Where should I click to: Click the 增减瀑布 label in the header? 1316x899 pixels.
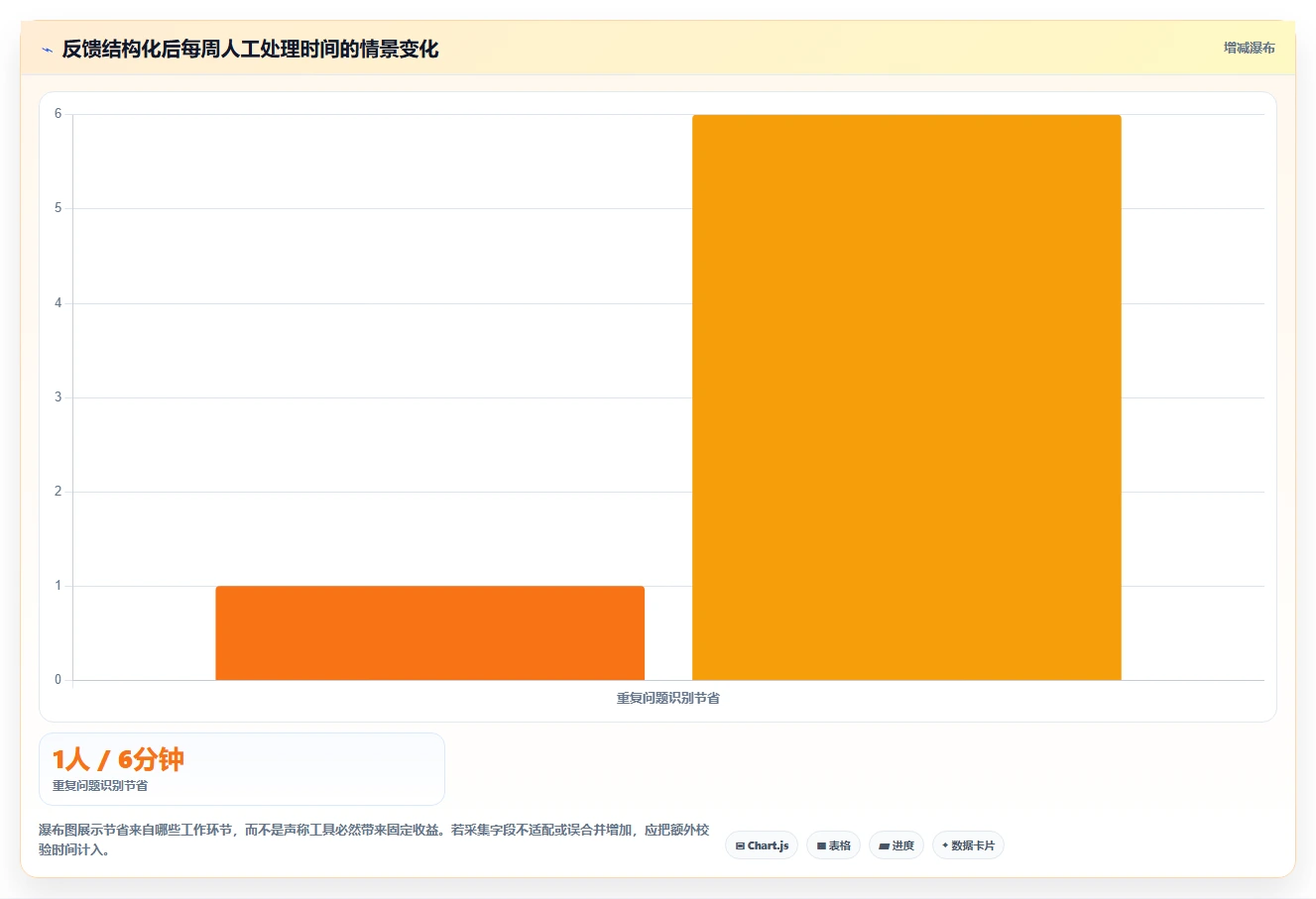point(1249,48)
